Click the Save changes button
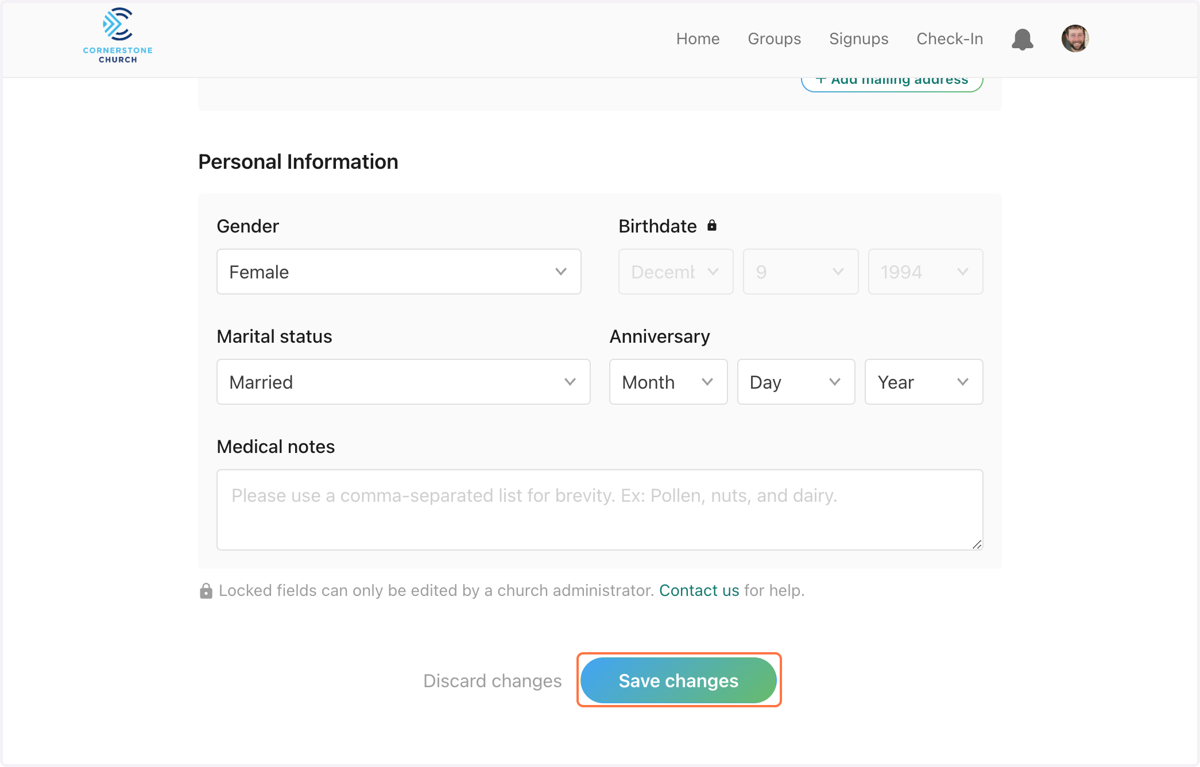 pos(679,681)
